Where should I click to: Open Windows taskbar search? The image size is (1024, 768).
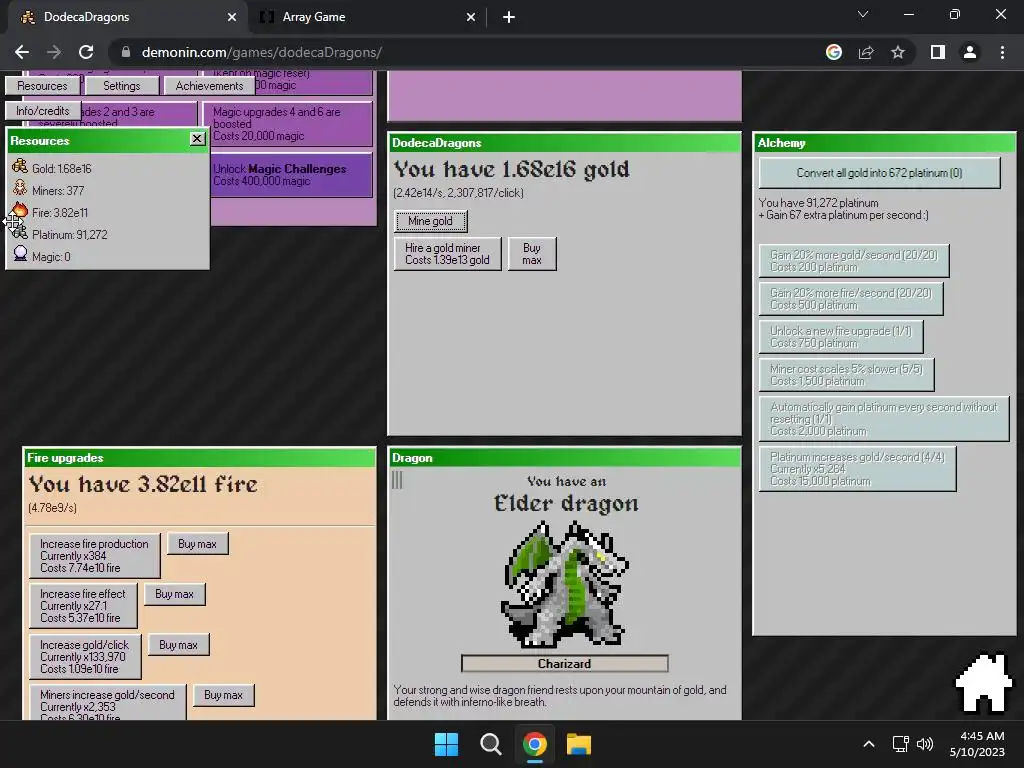tap(490, 744)
